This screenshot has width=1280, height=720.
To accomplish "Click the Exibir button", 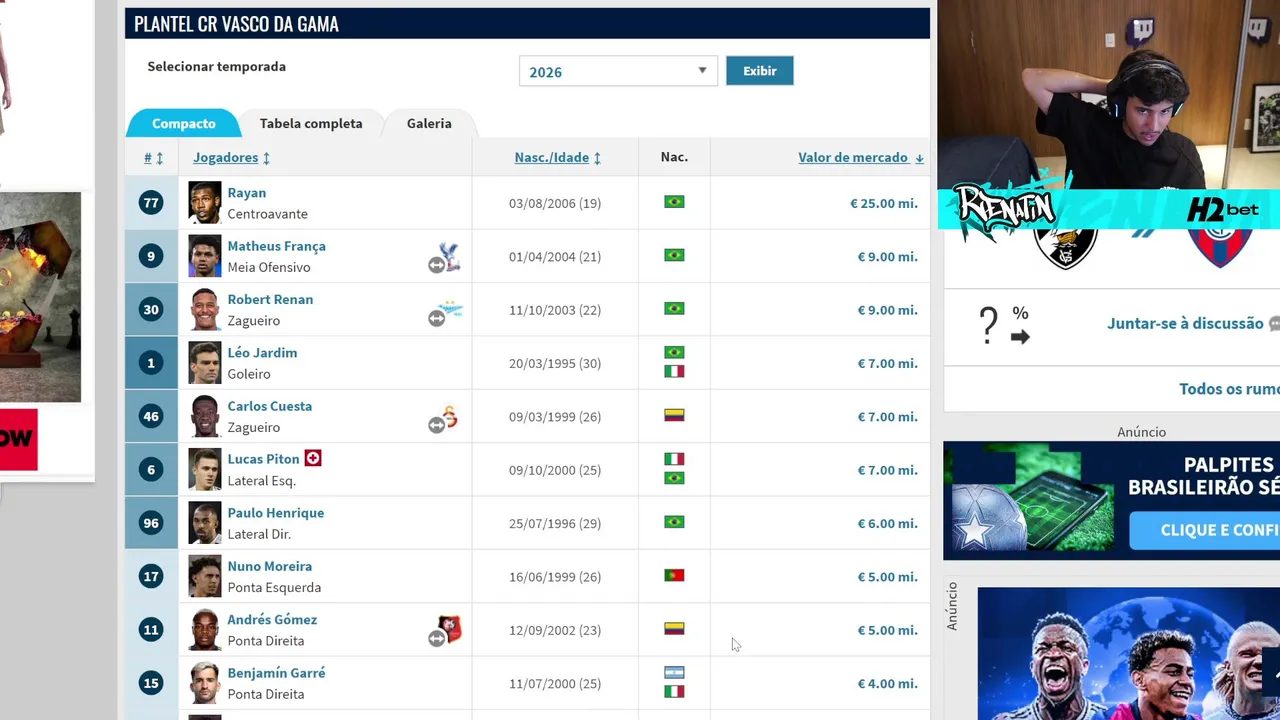I will click(759, 71).
